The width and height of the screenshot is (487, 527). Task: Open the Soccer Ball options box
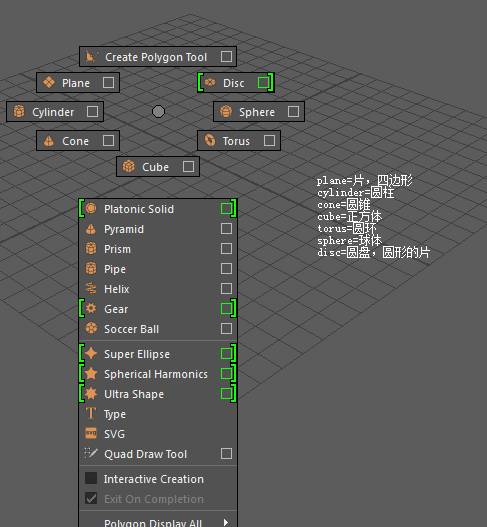pyautogui.click(x=226, y=328)
